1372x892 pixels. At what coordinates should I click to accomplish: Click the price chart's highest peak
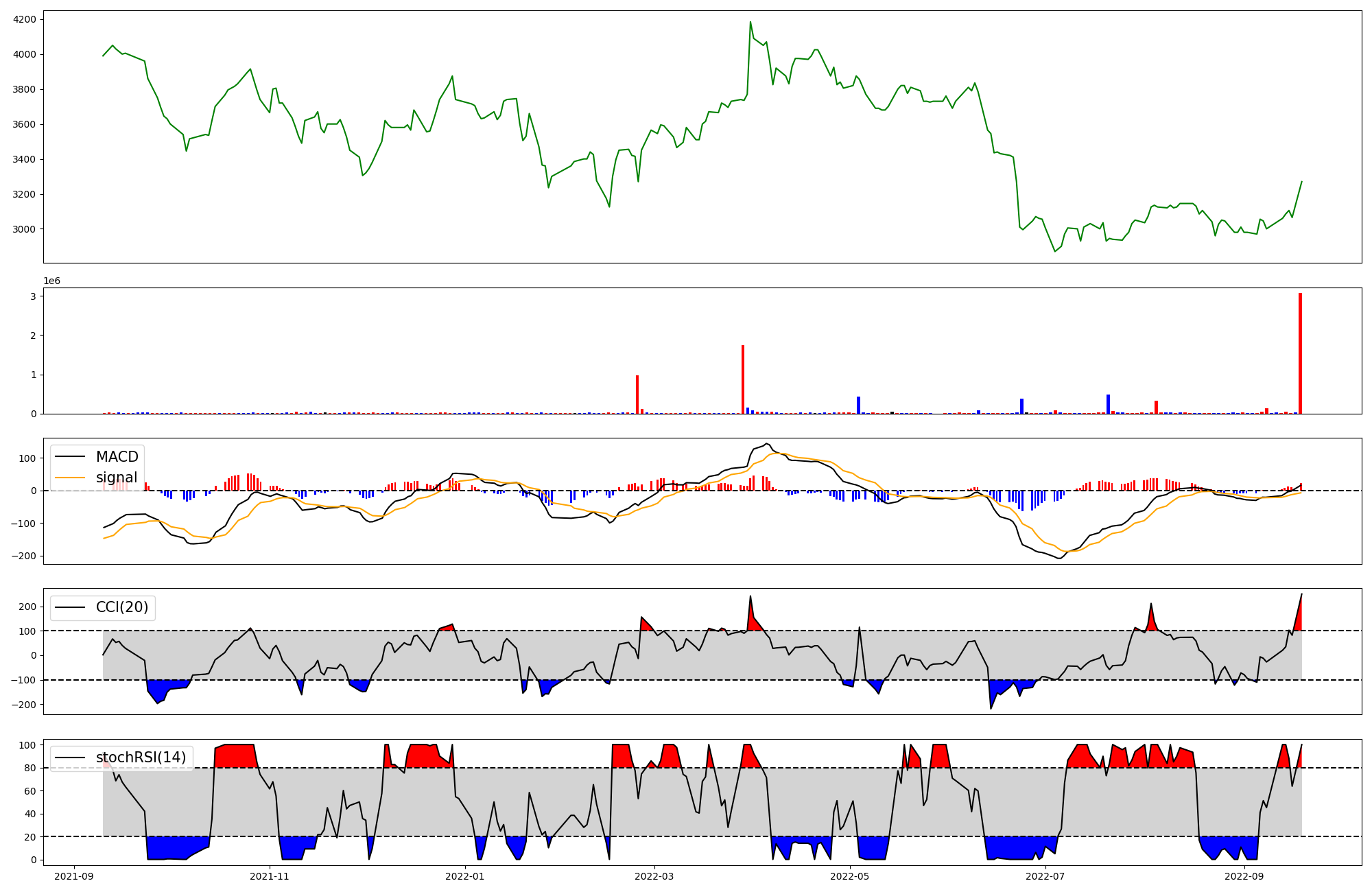click(750, 22)
